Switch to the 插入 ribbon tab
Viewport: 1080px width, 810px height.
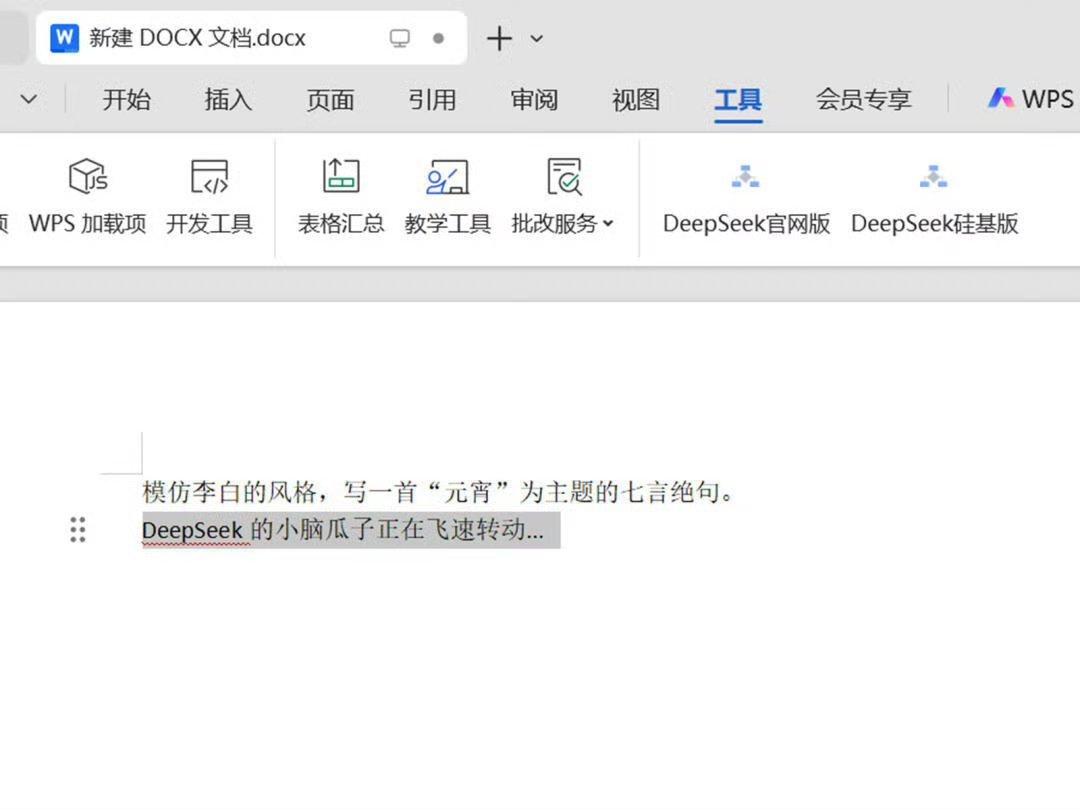click(229, 100)
